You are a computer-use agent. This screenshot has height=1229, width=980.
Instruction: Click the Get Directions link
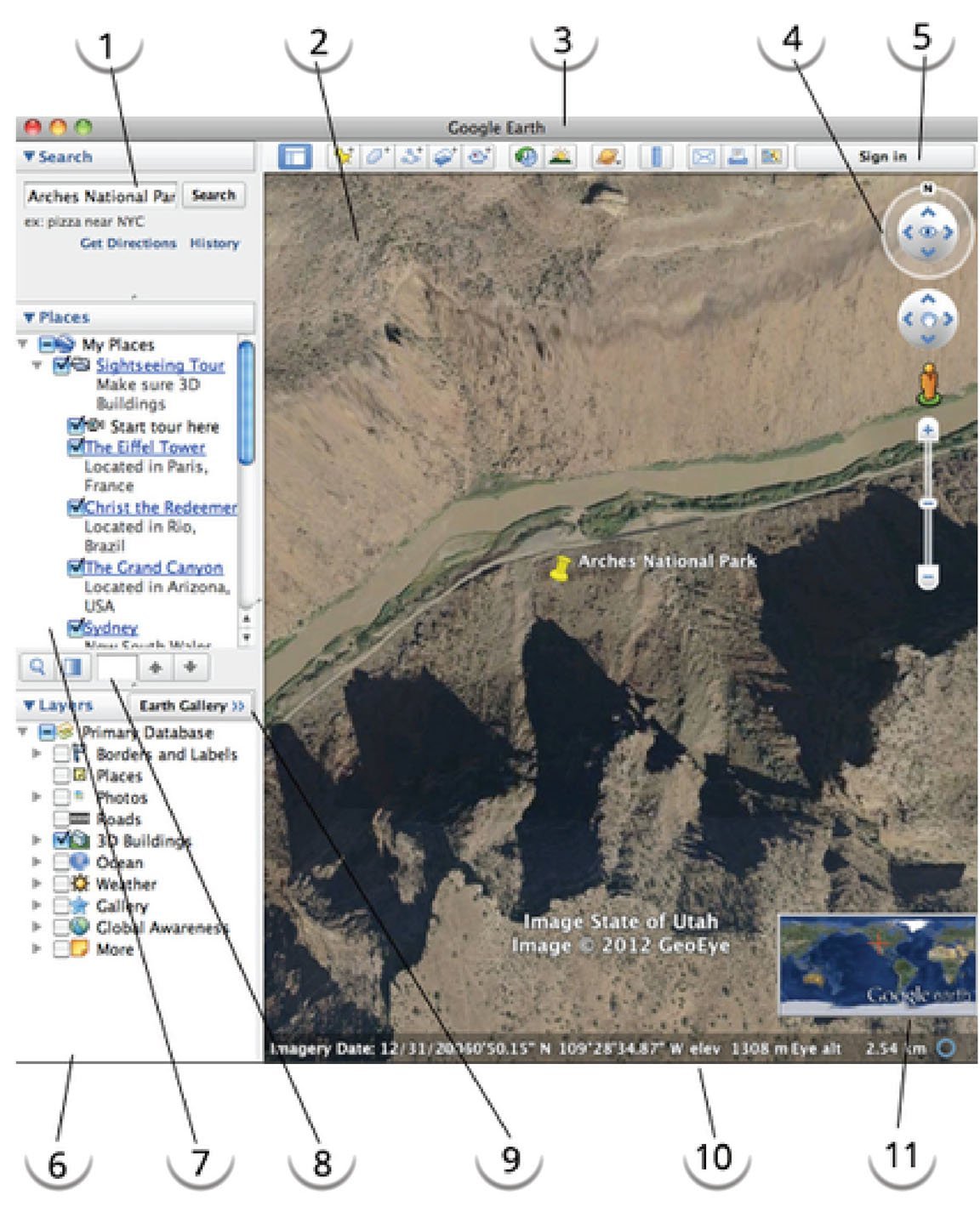point(128,243)
